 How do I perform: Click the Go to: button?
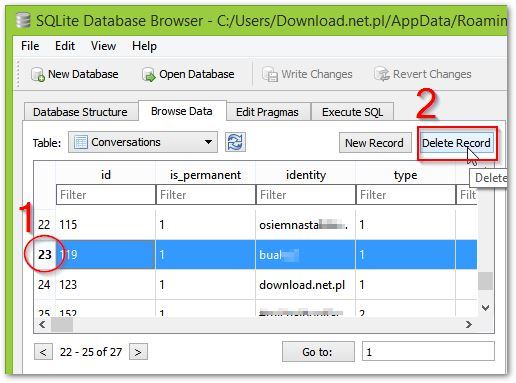pyautogui.click(x=318, y=352)
